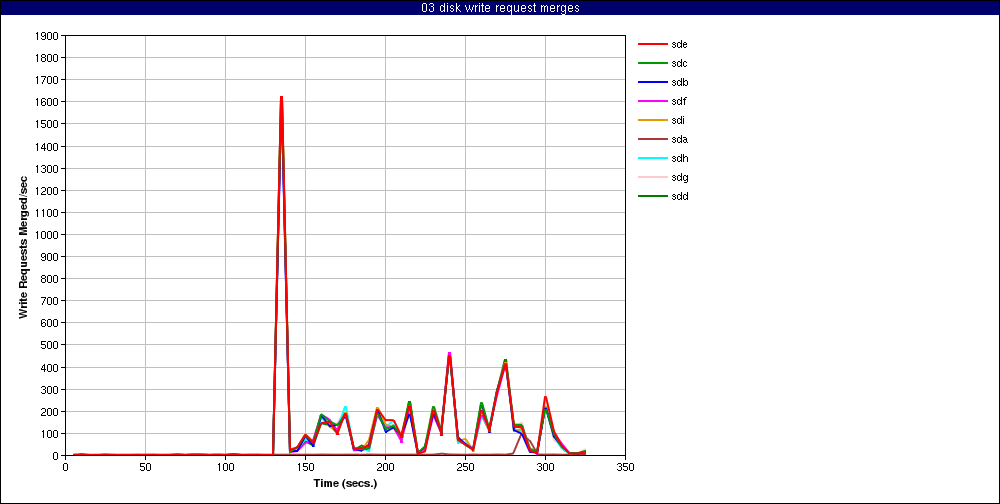Click the peak near 450 at 240 seconds
The image size is (1000, 504).
coord(450,354)
